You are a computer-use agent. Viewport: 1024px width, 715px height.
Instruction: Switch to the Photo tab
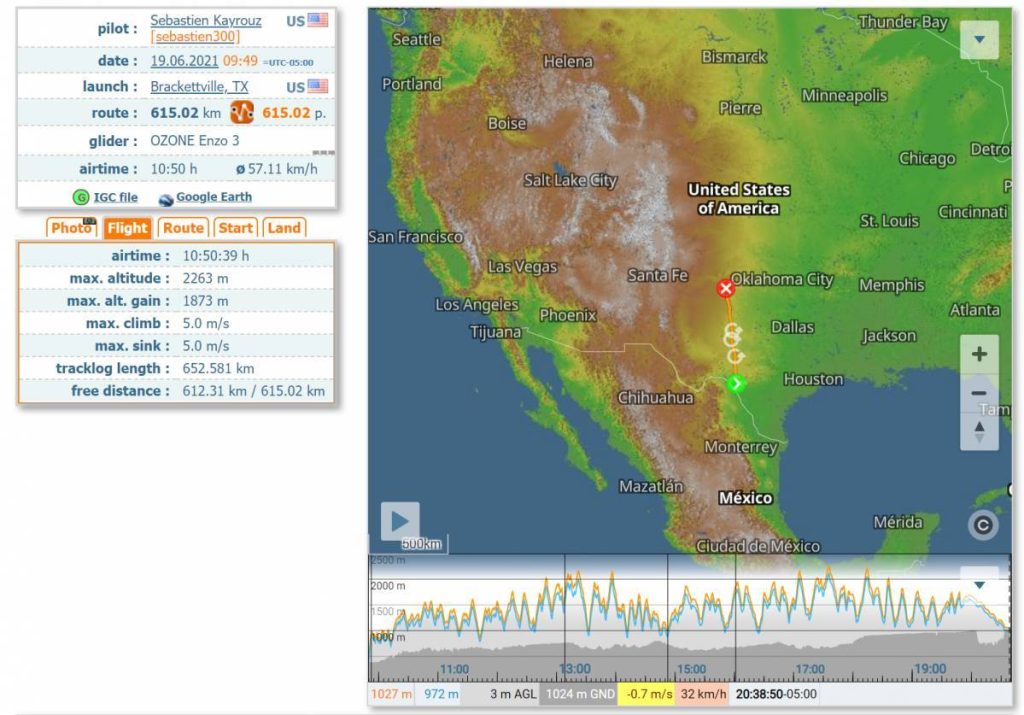coord(71,228)
